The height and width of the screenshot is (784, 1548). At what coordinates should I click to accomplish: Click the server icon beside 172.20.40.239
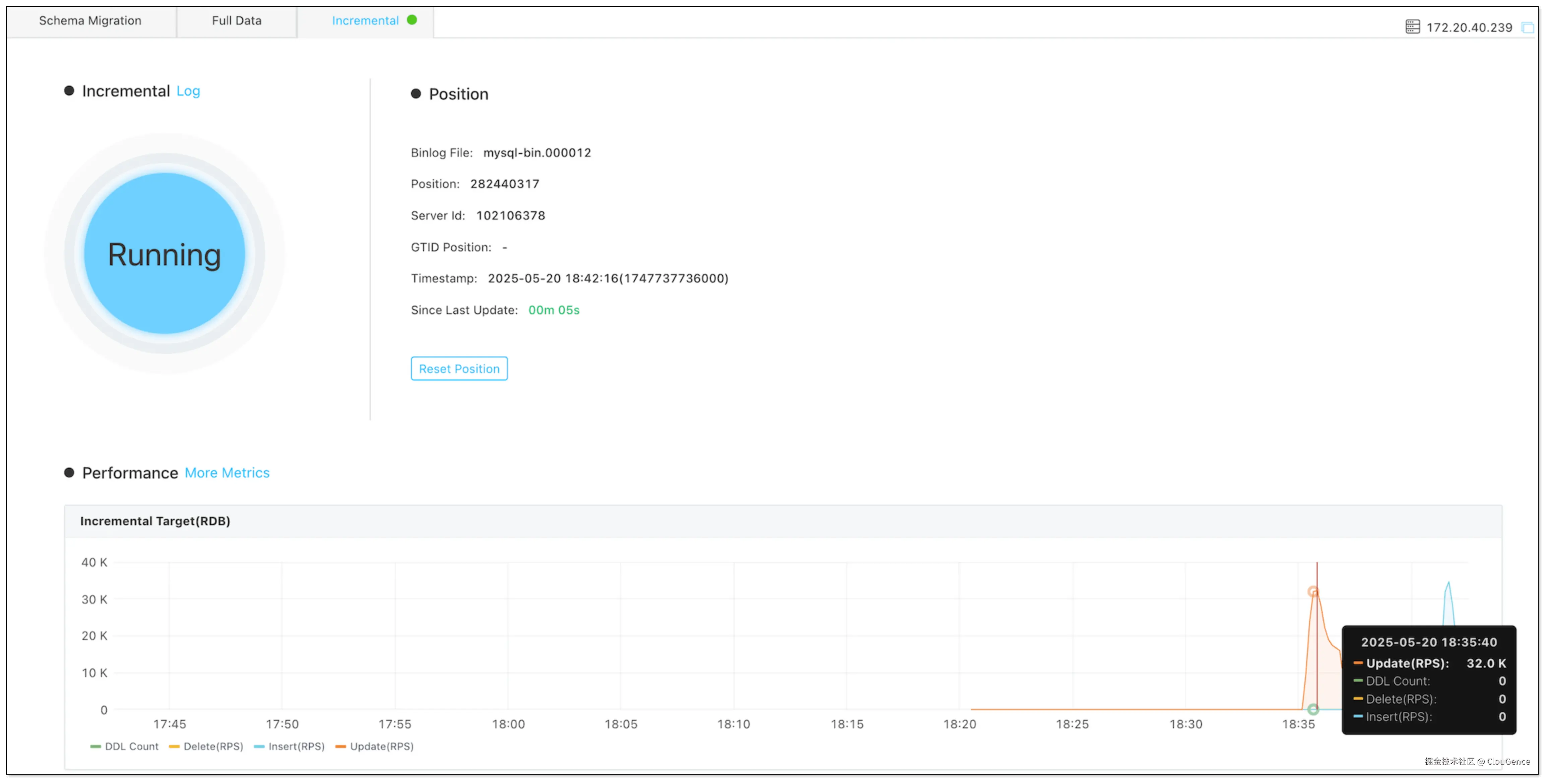[1412, 26]
